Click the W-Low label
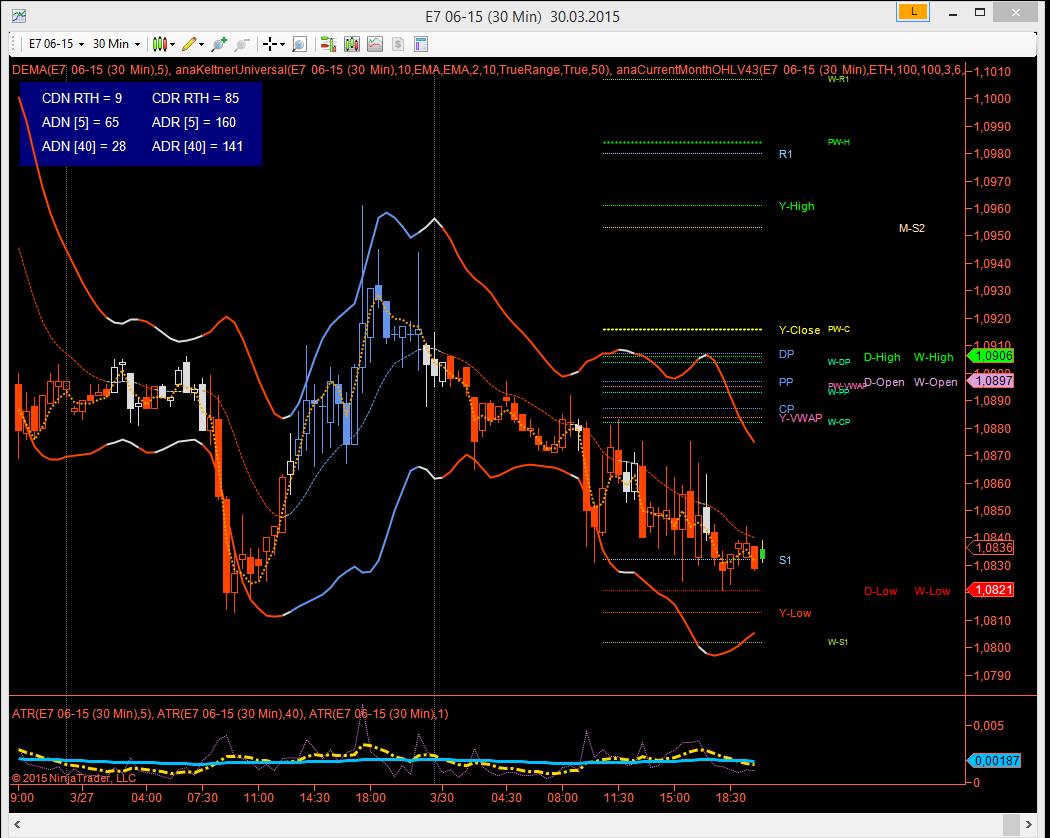Viewport: 1050px width, 838px height. pyautogui.click(x=932, y=591)
